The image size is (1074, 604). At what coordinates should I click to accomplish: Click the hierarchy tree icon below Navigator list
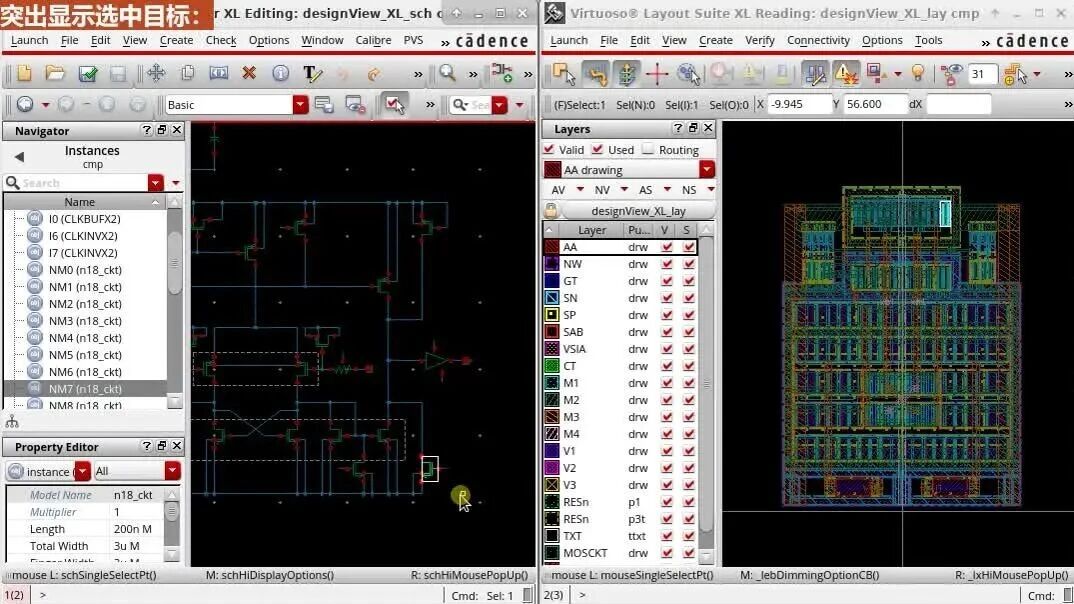click(12, 422)
